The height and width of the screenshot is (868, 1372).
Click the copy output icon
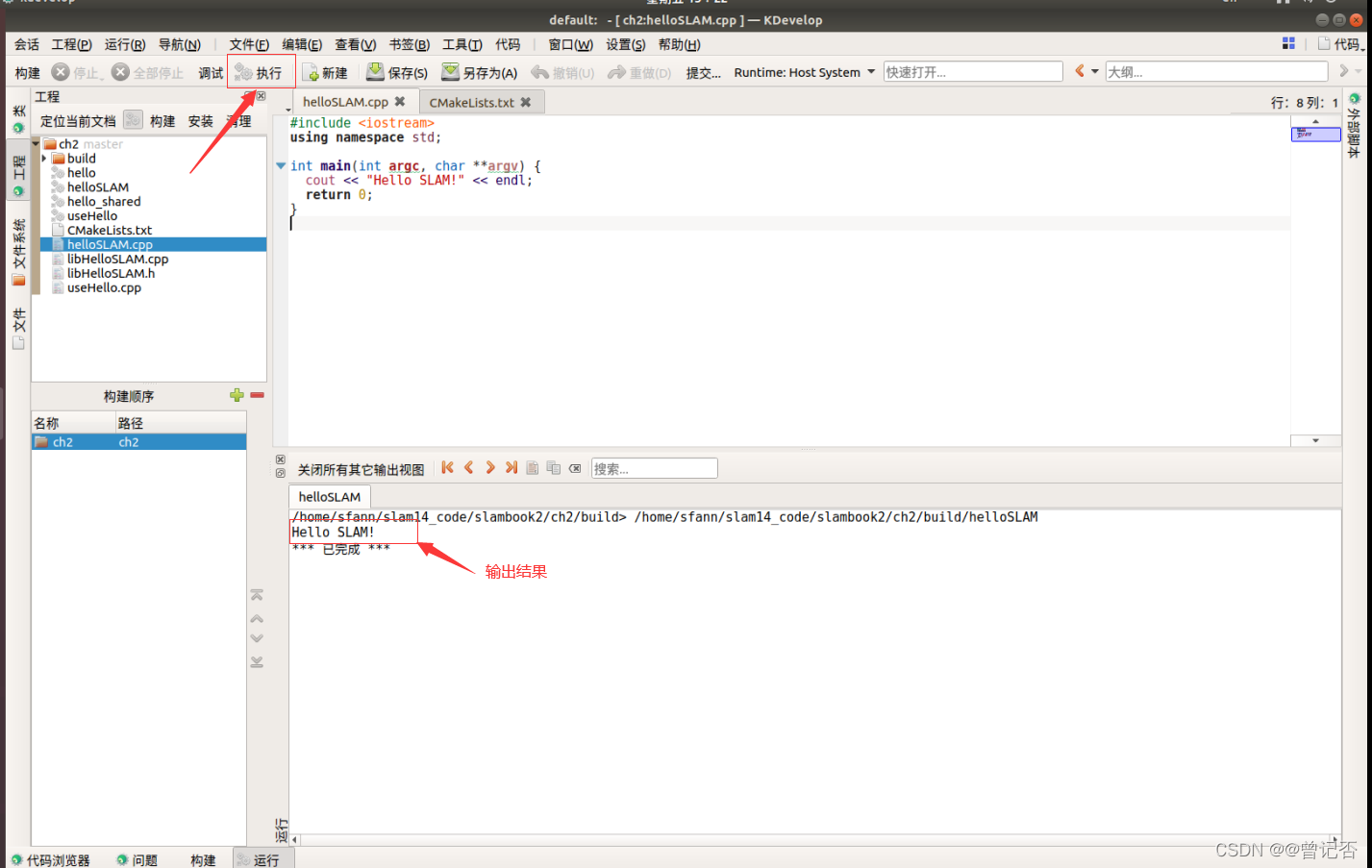pyautogui.click(x=554, y=468)
